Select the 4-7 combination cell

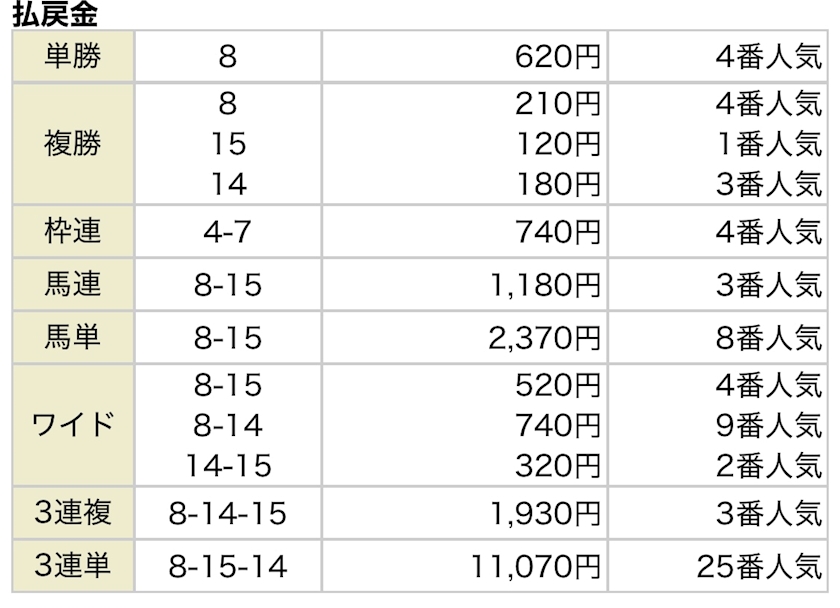pos(227,233)
